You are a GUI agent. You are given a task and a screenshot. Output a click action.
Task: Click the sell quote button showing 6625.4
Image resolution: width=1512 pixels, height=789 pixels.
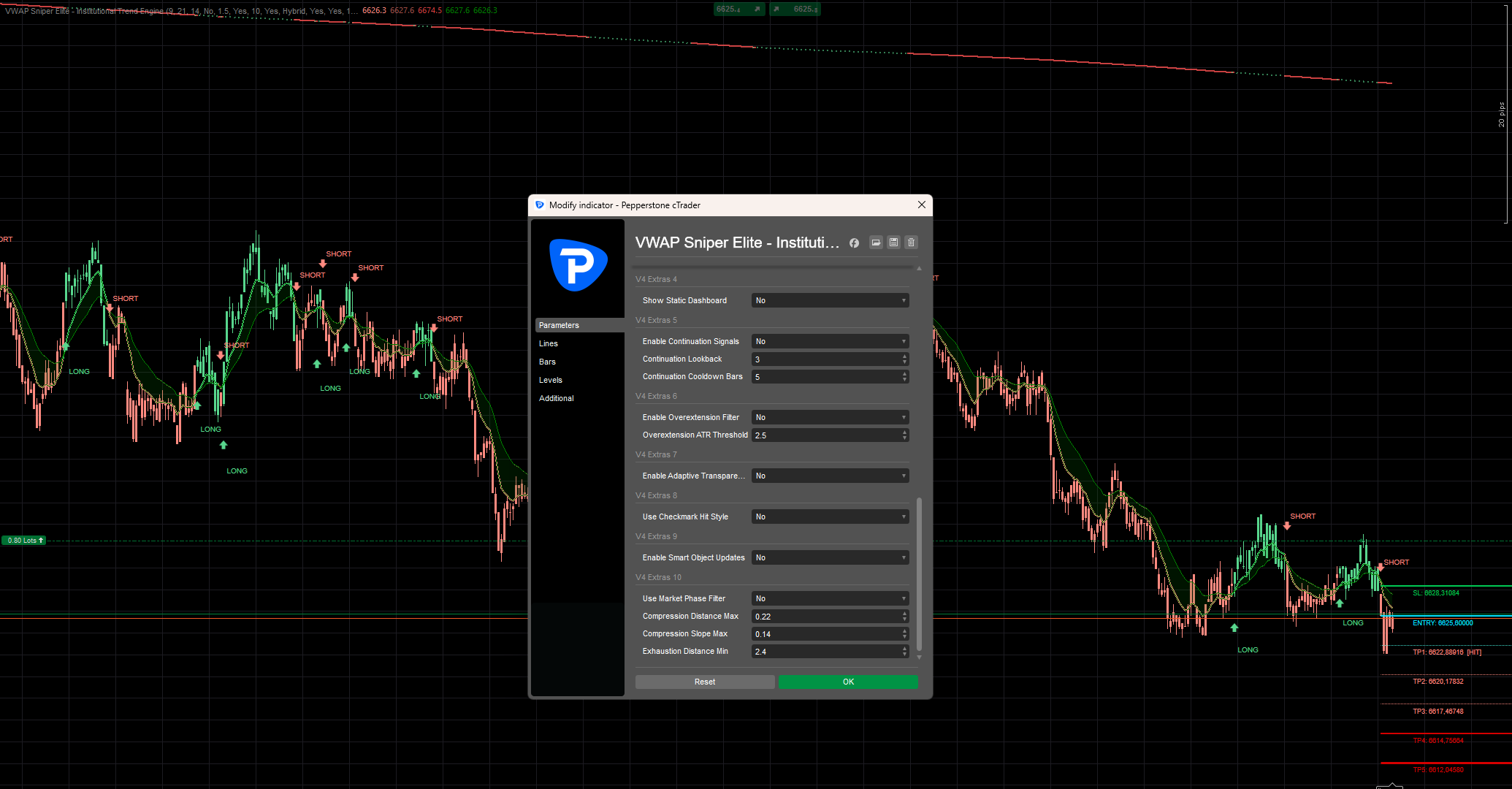click(738, 9)
